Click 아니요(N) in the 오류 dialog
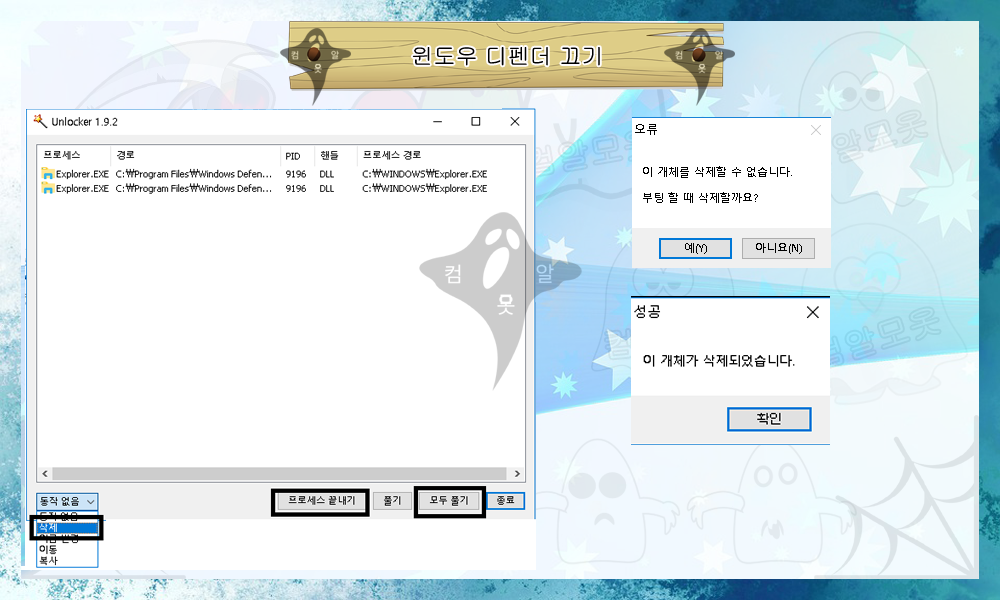Screen dimensions: 1000x600 click(778, 248)
